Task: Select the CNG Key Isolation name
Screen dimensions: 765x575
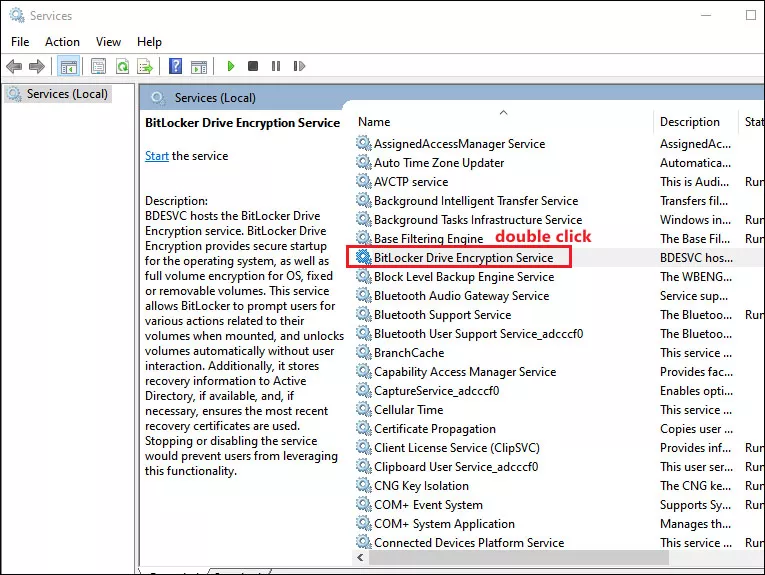Action: [x=421, y=486]
